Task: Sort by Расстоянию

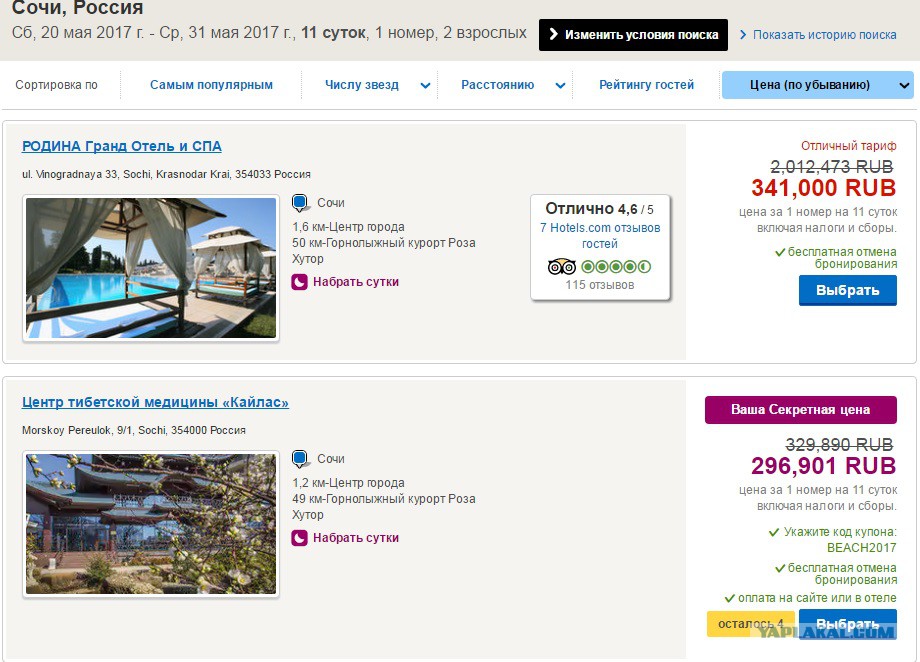Action: tap(498, 85)
